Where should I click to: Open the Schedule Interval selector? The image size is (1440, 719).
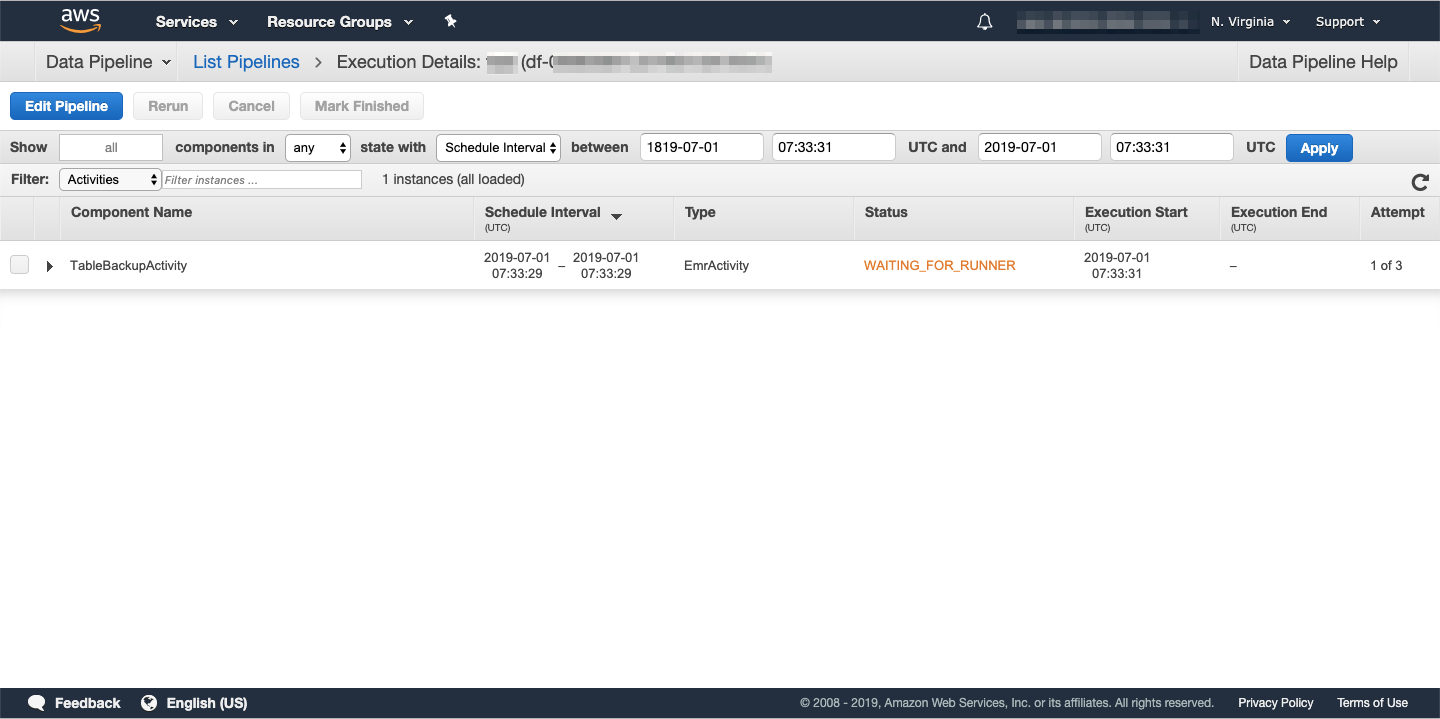click(x=498, y=147)
